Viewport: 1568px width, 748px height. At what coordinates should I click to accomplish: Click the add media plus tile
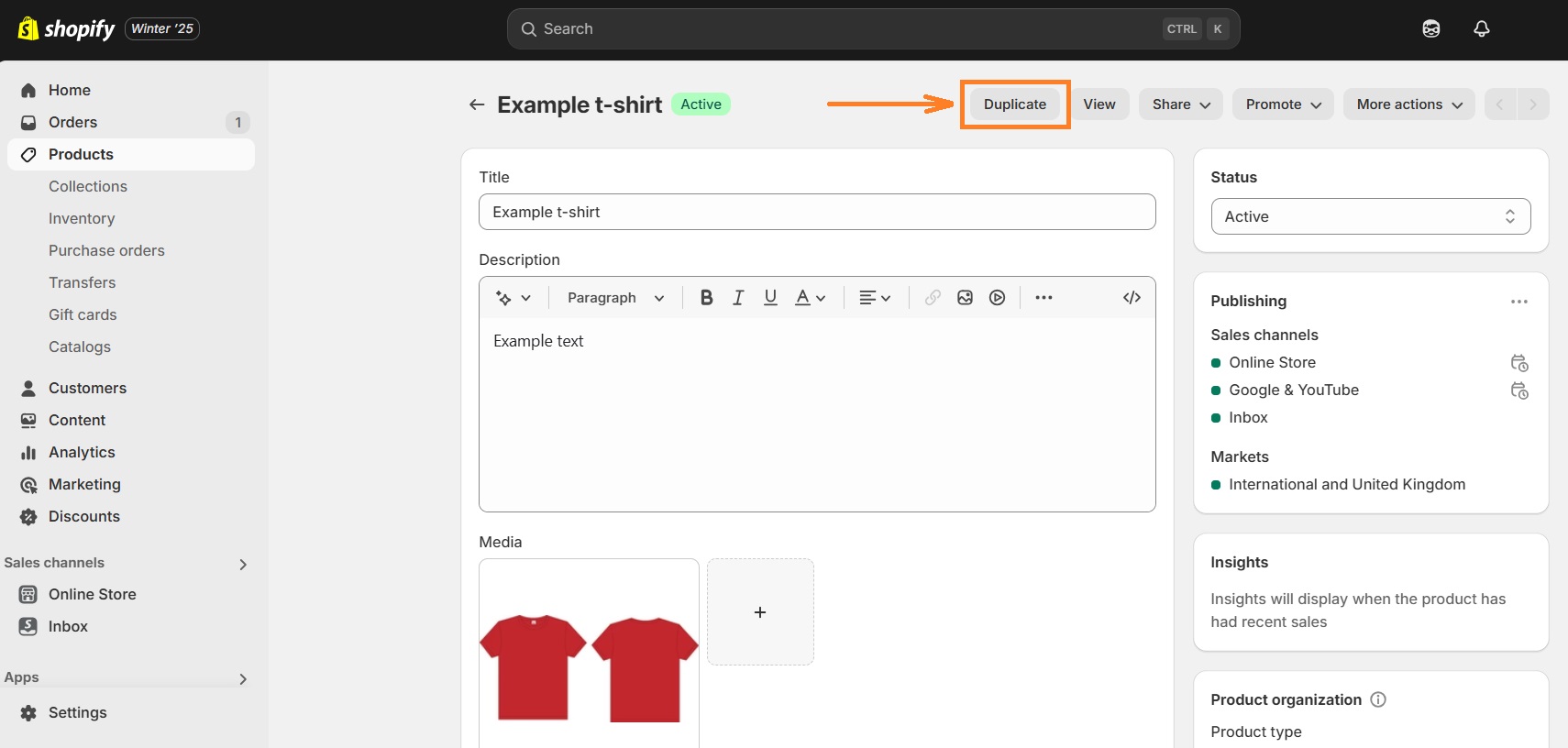760,612
